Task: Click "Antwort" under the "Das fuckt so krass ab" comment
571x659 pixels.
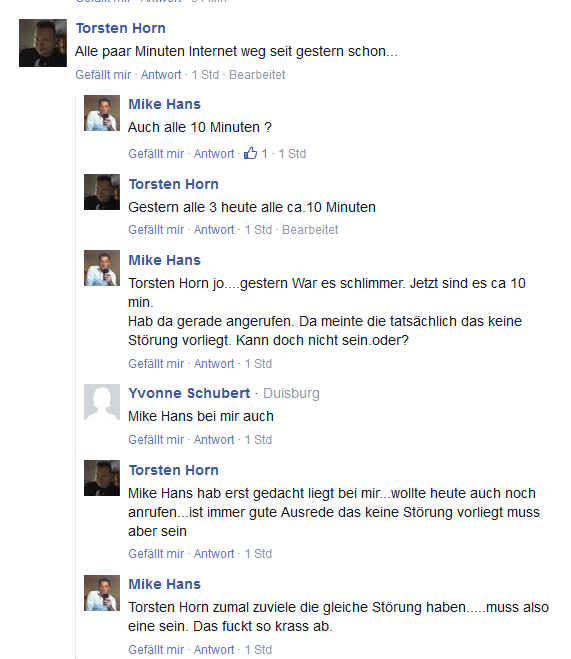Action: click(214, 649)
